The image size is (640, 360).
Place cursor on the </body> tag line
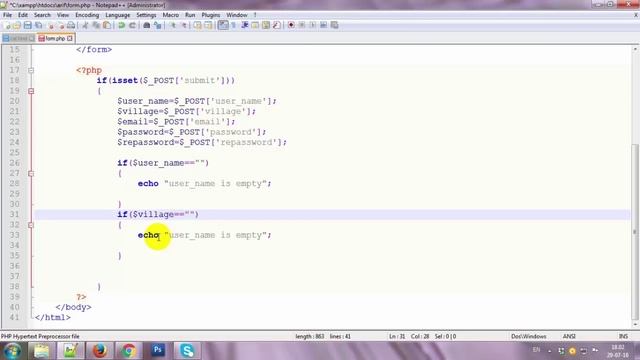tap(73, 307)
